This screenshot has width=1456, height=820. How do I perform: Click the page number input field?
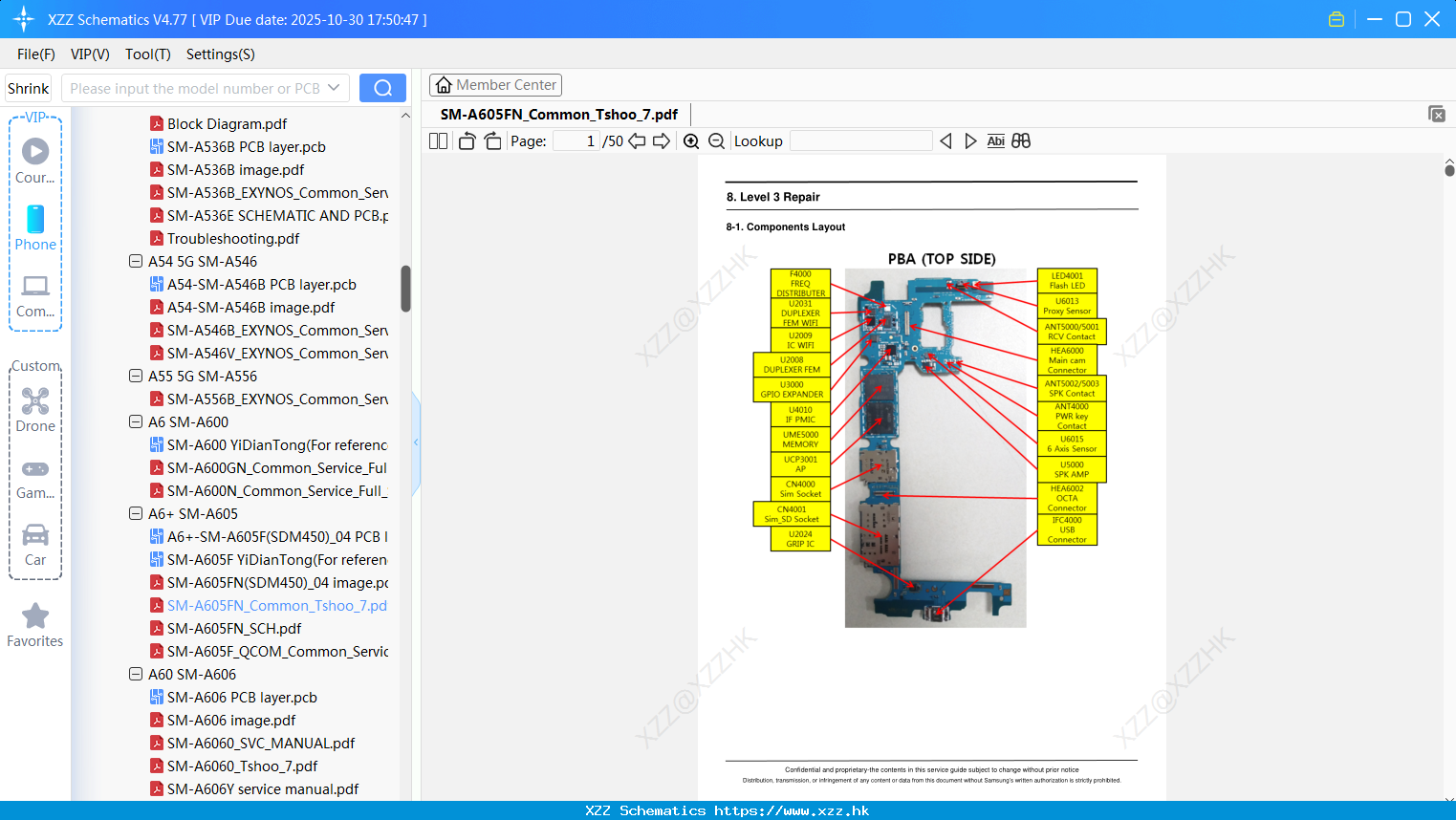click(576, 140)
